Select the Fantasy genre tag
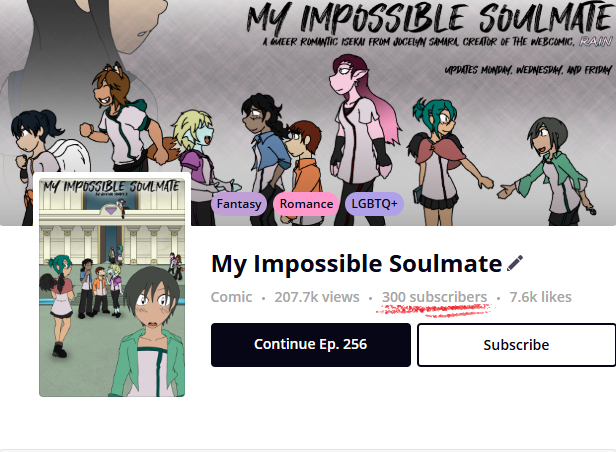The height and width of the screenshot is (452, 616). [239, 204]
